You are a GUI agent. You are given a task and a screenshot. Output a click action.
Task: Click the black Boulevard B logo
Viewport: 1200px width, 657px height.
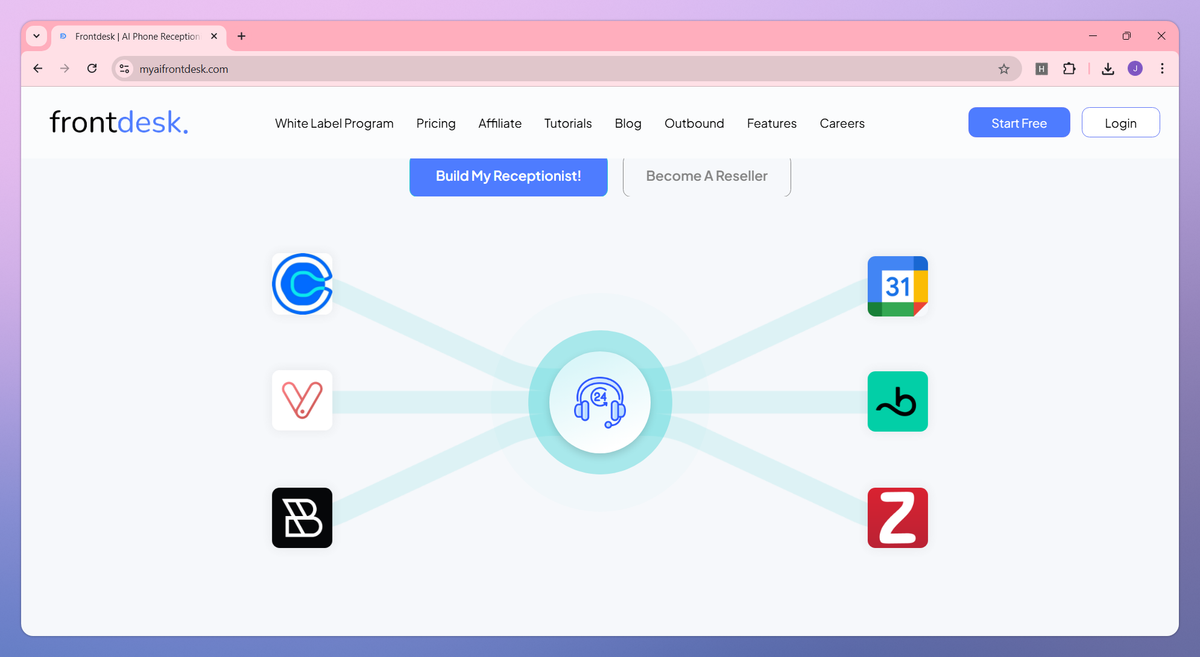tap(302, 517)
